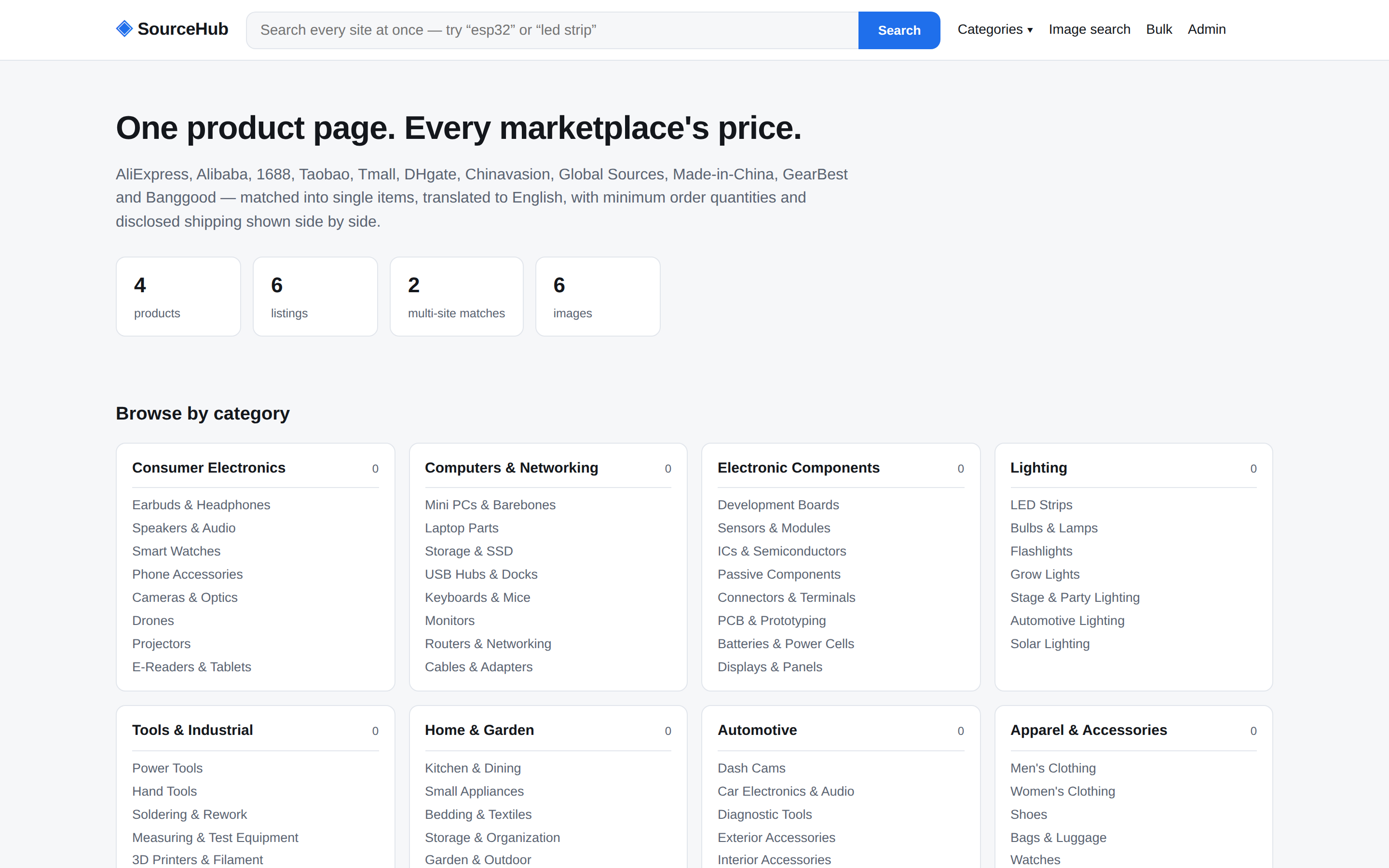1389x868 pixels.
Task: Select PCB & Prototyping subcategory
Action: pos(771,621)
